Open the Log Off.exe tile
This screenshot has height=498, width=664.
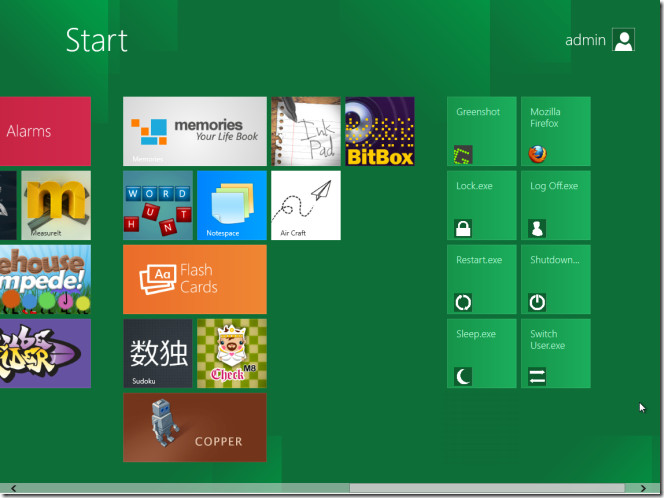click(555, 205)
